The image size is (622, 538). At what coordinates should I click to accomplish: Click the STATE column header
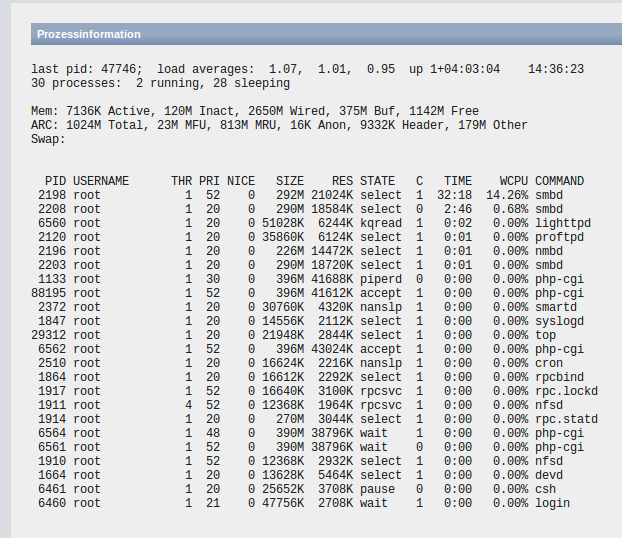pyautogui.click(x=378, y=181)
